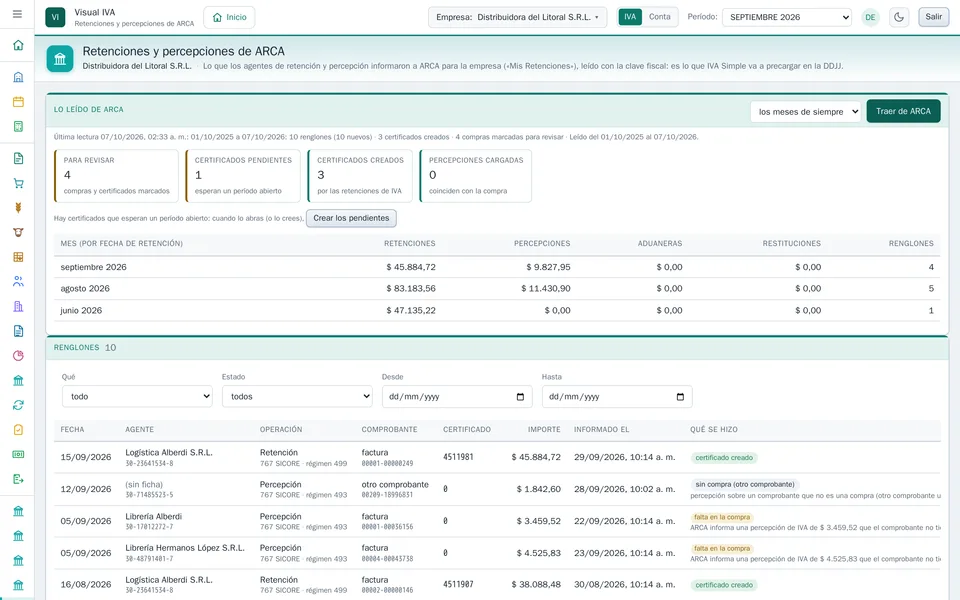Open the yellow clipboard check sidebar icon
Screen dimensions: 960x600
point(18,430)
